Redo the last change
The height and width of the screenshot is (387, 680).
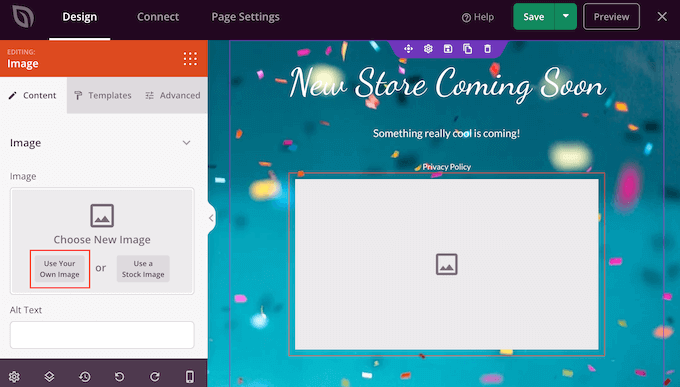[x=155, y=377]
